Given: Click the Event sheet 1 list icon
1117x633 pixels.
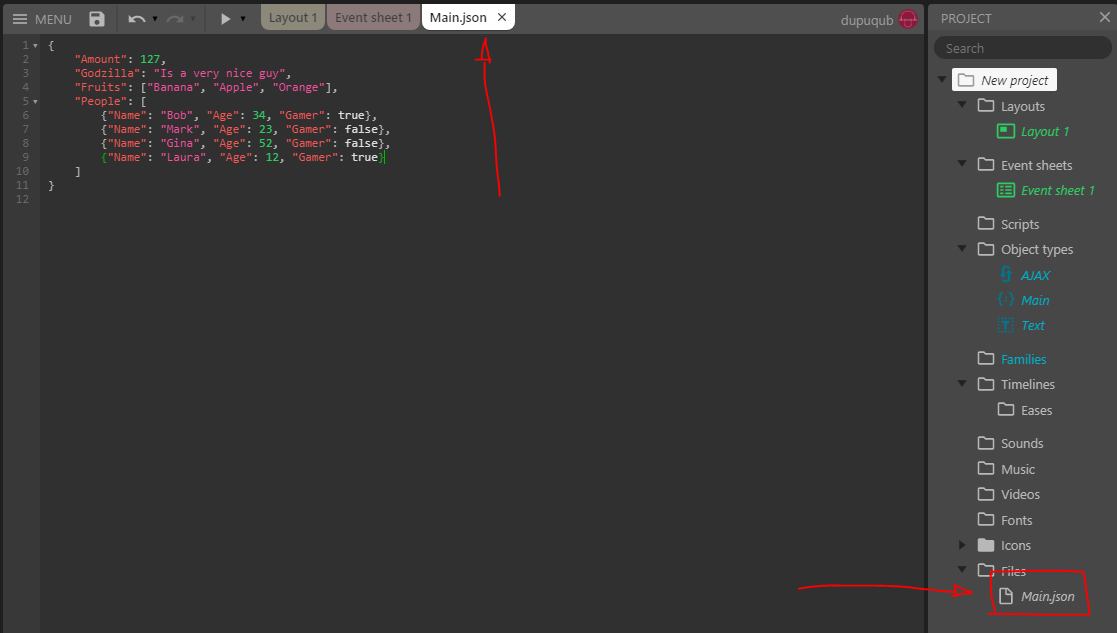Looking at the screenshot, I should [1006, 190].
